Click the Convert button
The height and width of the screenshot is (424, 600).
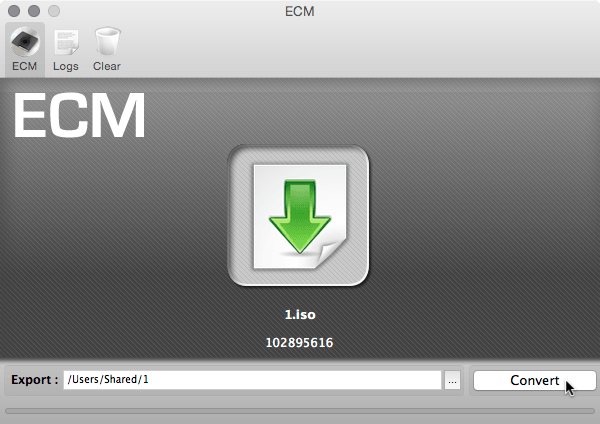pos(535,380)
